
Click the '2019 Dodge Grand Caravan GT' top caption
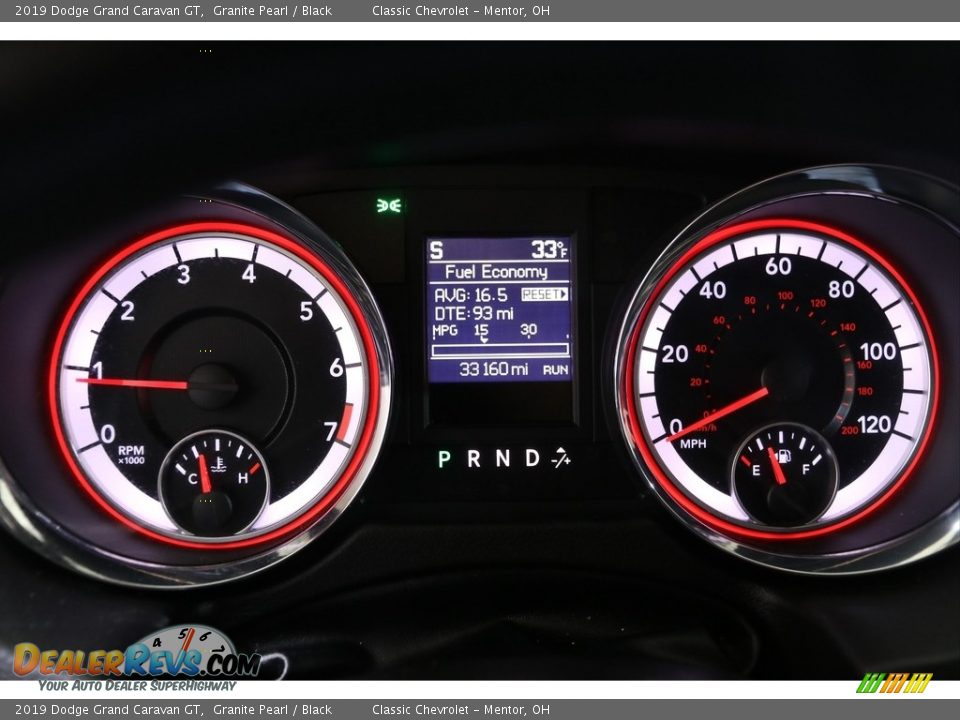[109, 10]
